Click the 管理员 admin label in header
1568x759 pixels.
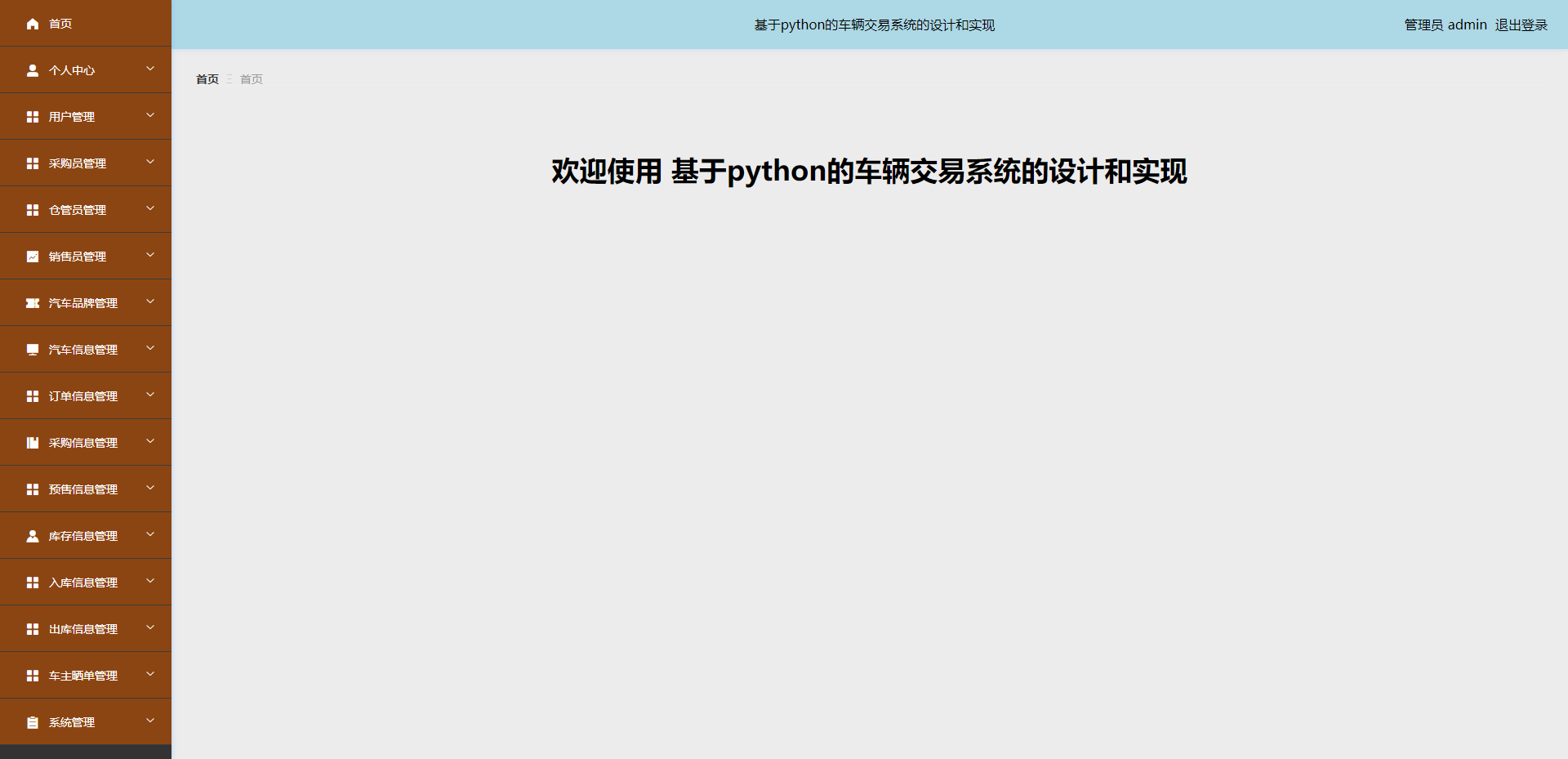(x=1445, y=25)
